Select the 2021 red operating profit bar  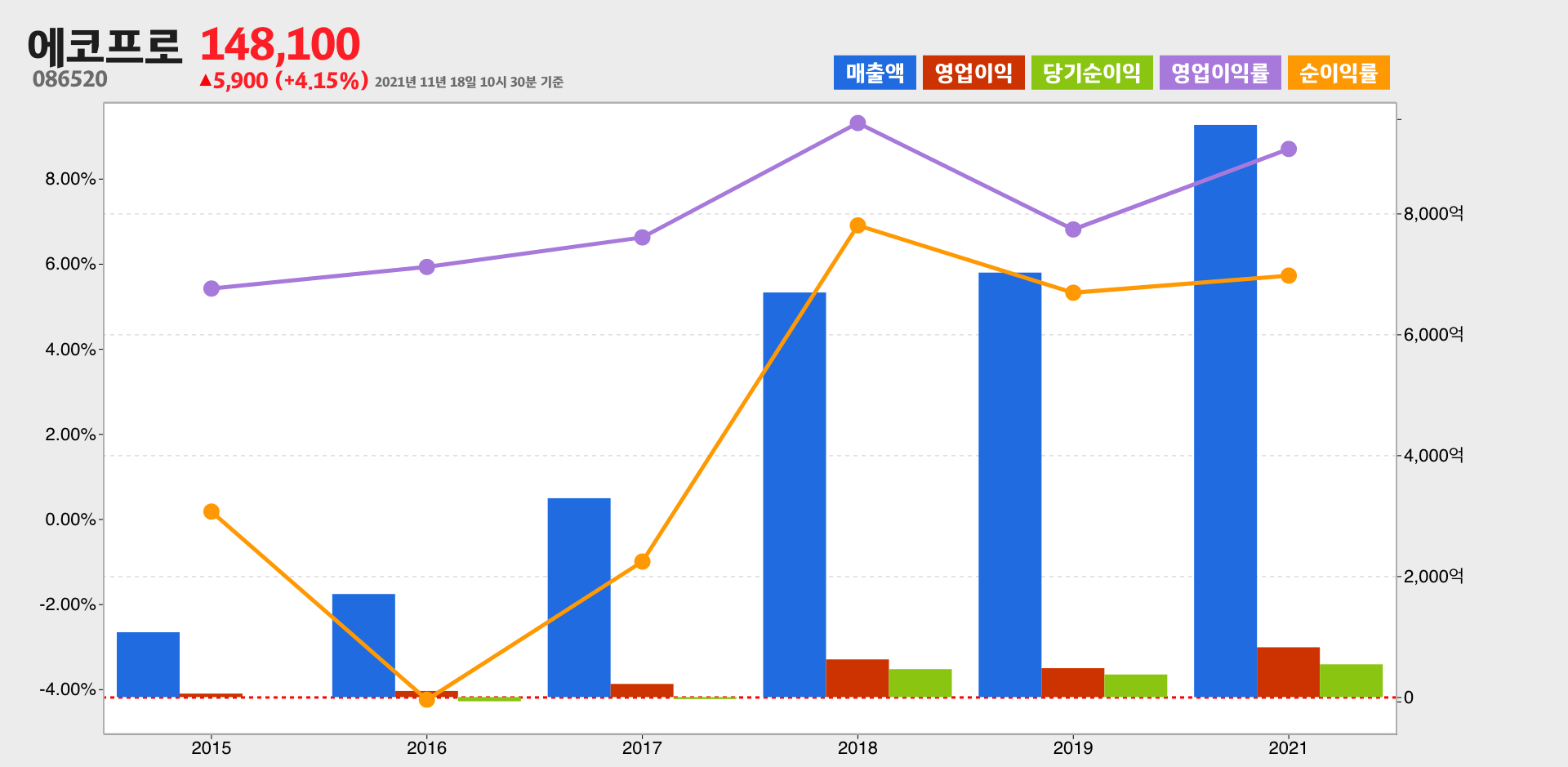tap(1288, 672)
